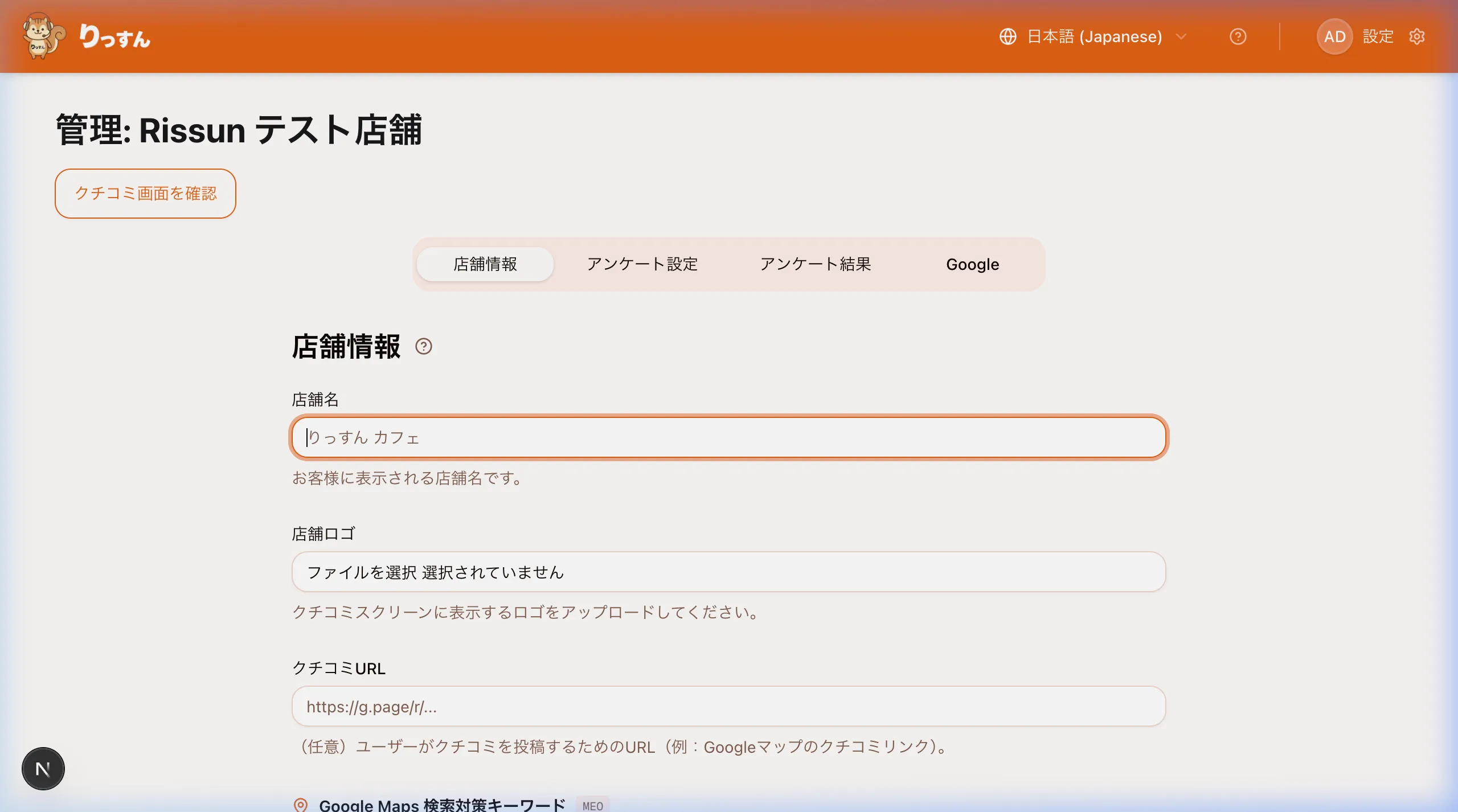Click the Google Maps pin icon
The image size is (1458, 812).
click(301, 805)
